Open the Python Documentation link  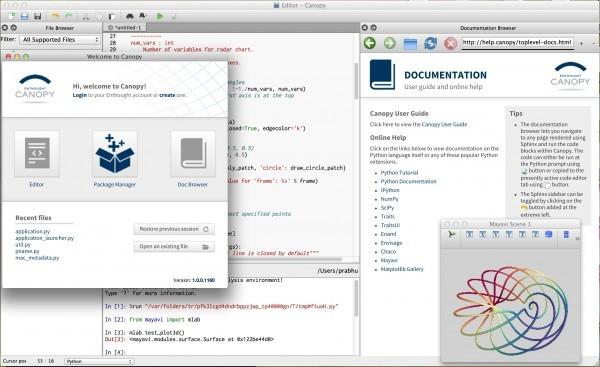408,181
